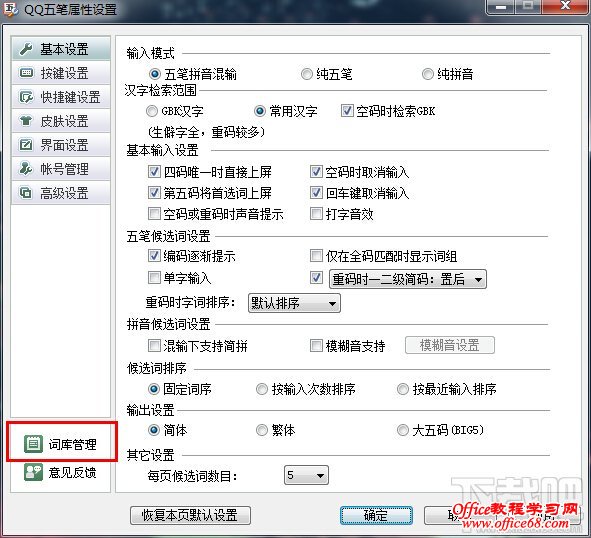Open 界面设置 icon in sidebar

[26, 145]
